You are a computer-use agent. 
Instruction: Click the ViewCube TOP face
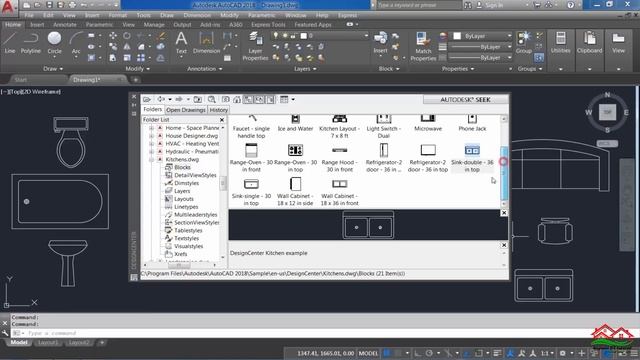607,112
